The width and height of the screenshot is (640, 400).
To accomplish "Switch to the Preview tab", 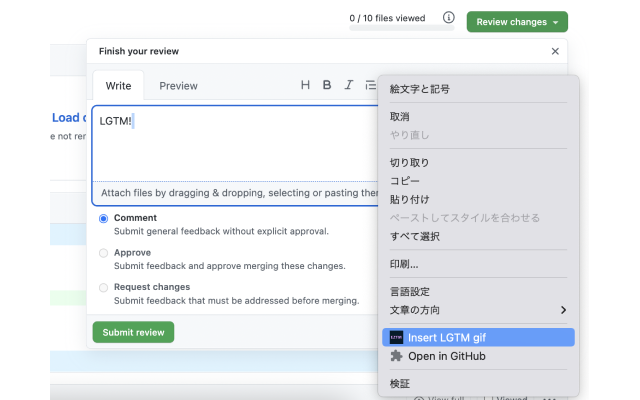I will (x=178, y=86).
